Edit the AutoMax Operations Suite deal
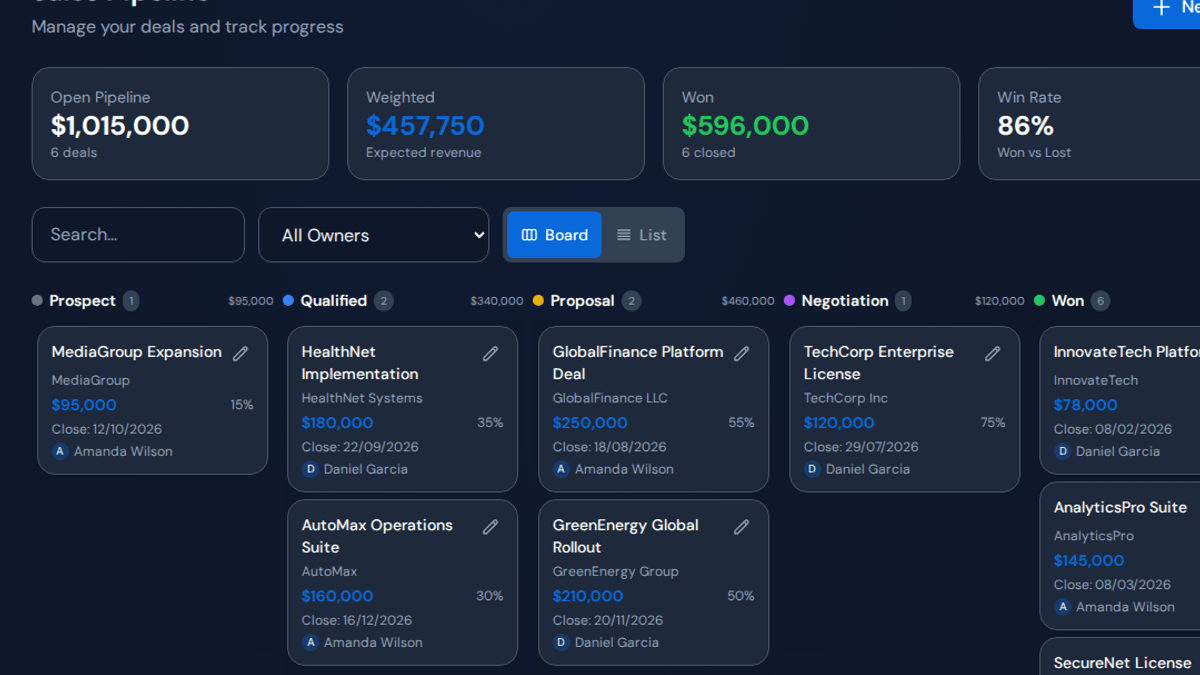Image resolution: width=1200 pixels, height=675 pixels. [x=490, y=526]
